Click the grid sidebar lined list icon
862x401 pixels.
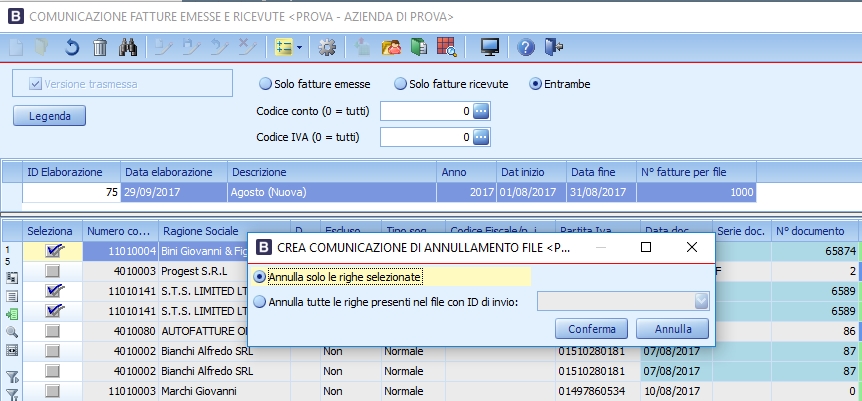pos(12,296)
